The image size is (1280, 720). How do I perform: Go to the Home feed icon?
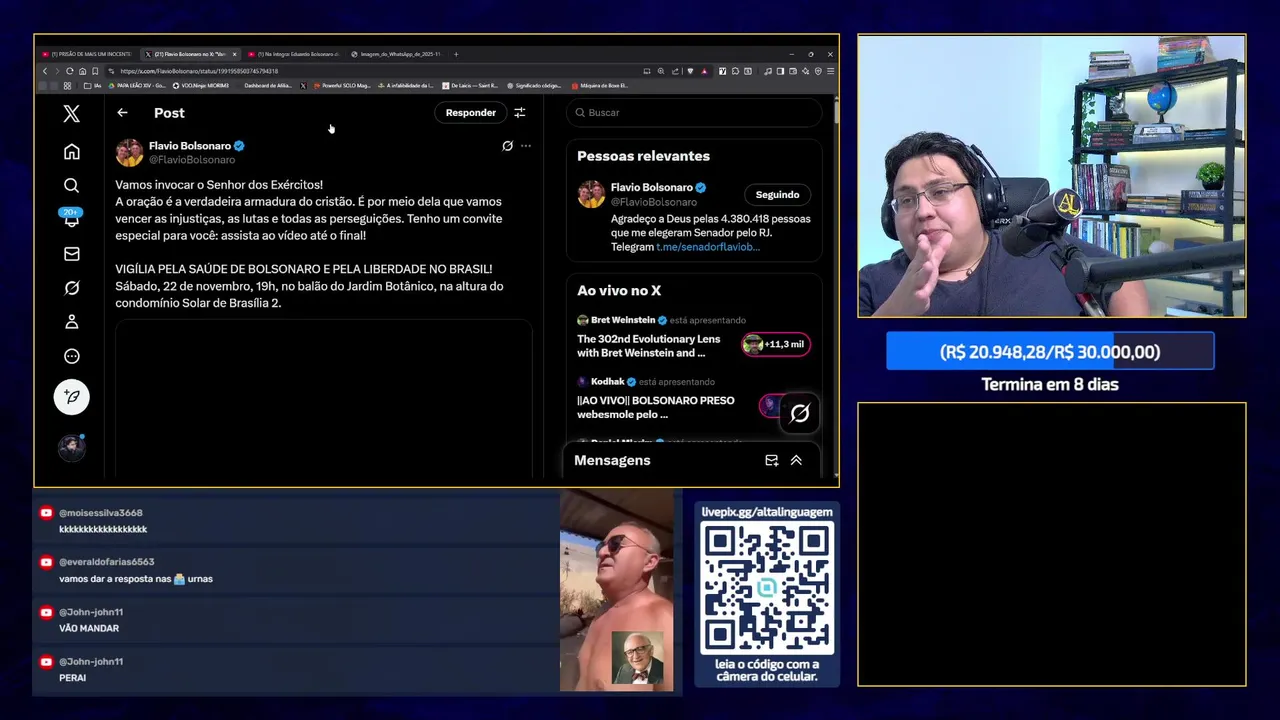(71, 152)
